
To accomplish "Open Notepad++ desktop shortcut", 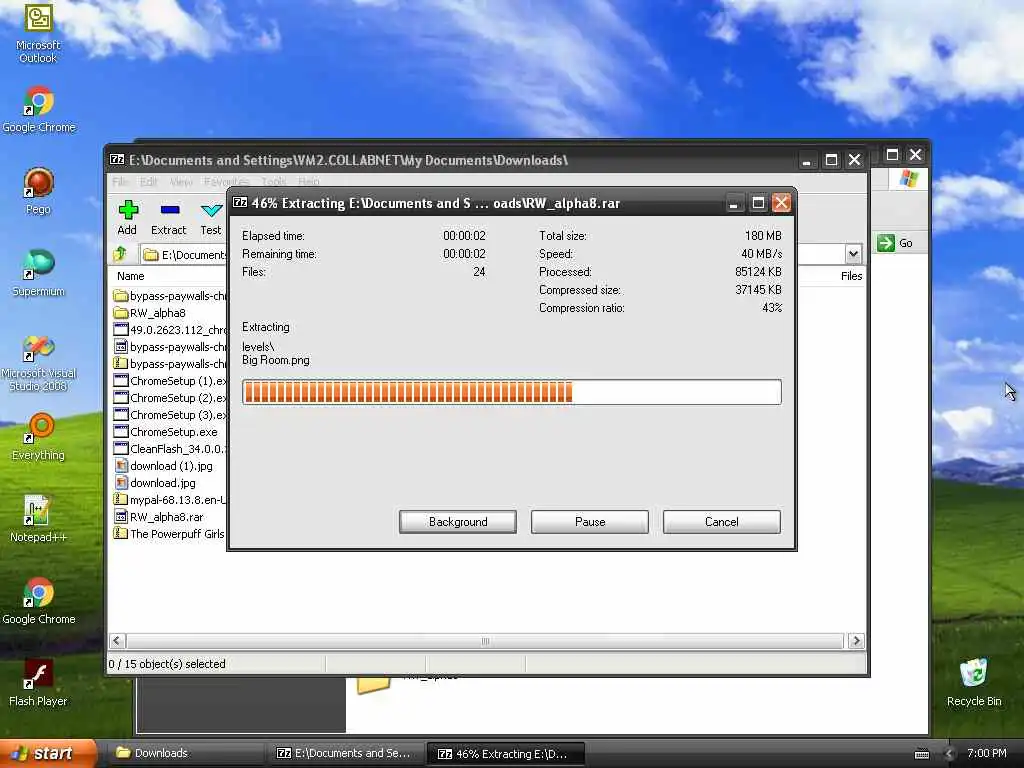I will tap(38, 520).
